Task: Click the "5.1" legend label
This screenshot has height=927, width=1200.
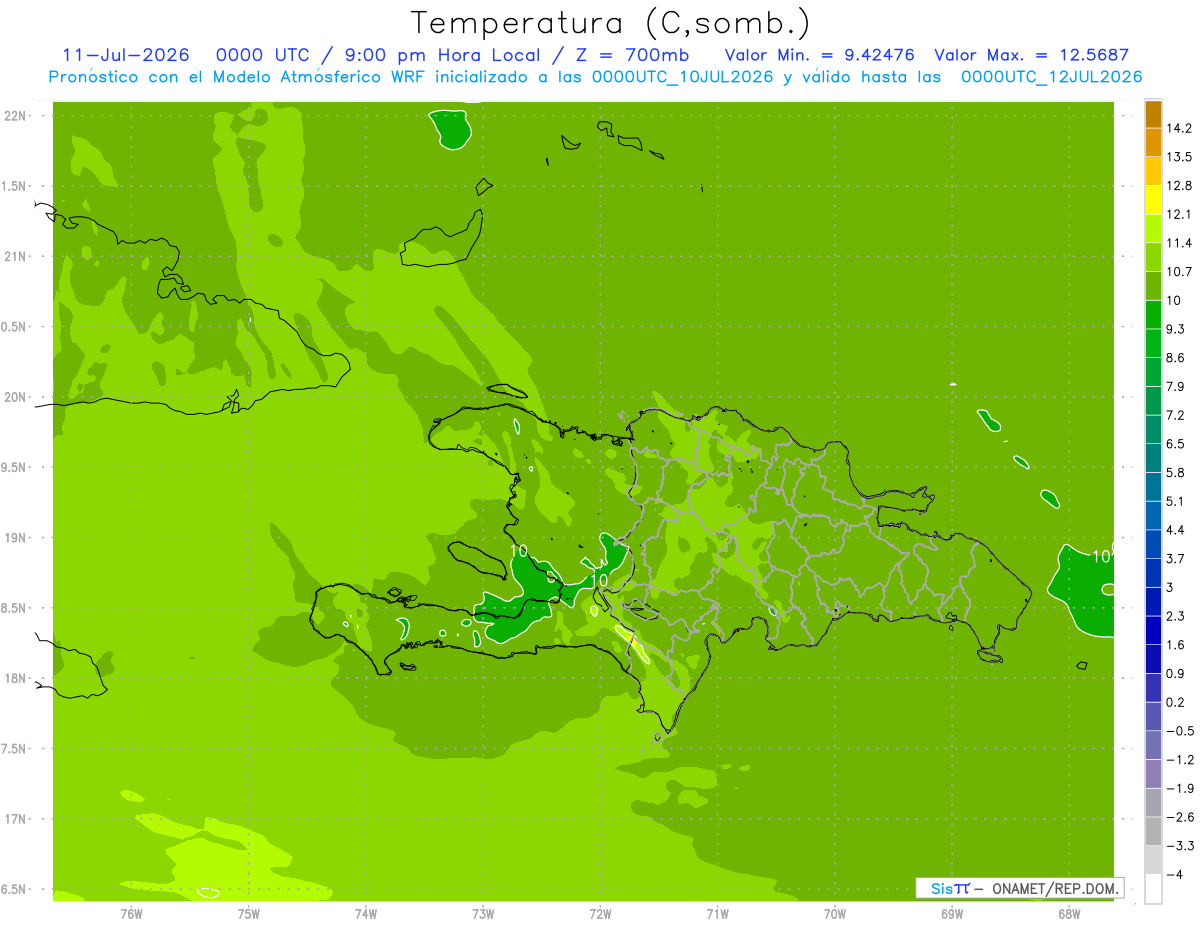Action: [x=1176, y=501]
